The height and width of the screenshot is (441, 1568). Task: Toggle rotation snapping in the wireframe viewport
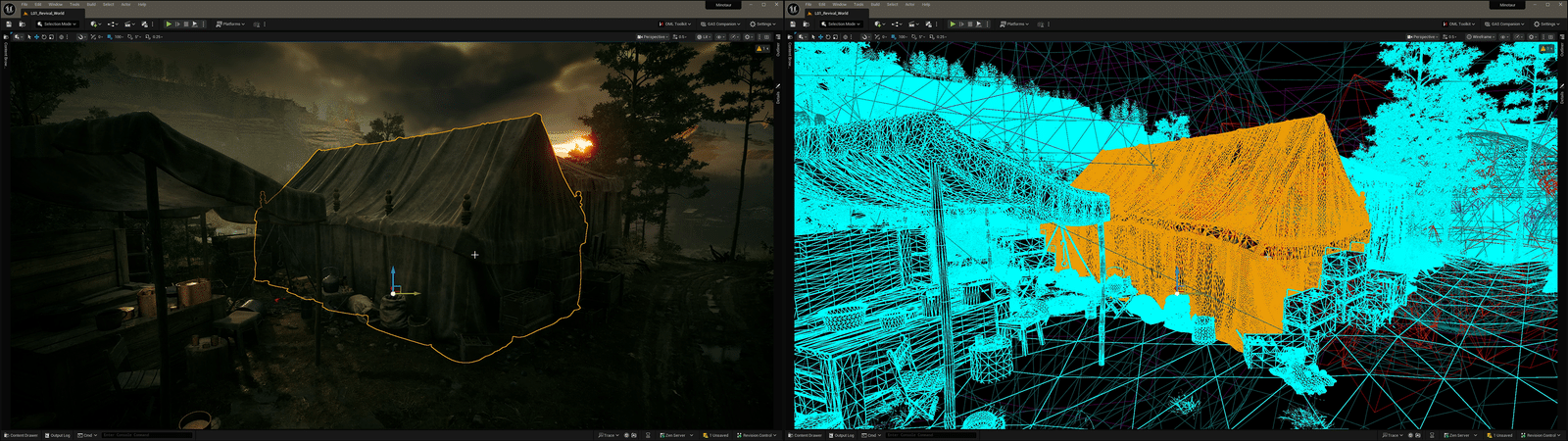pos(913,37)
